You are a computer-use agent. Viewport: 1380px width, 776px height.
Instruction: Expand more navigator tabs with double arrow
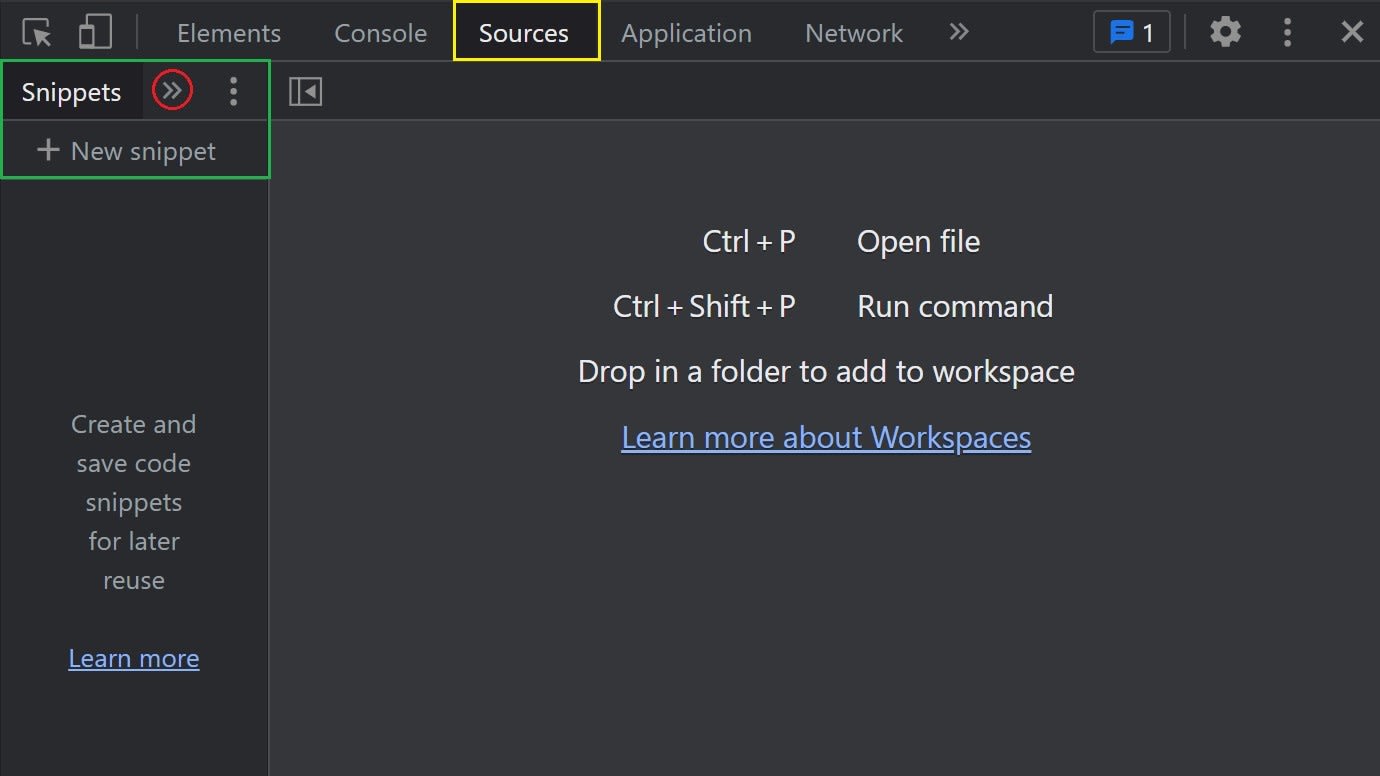tap(171, 90)
